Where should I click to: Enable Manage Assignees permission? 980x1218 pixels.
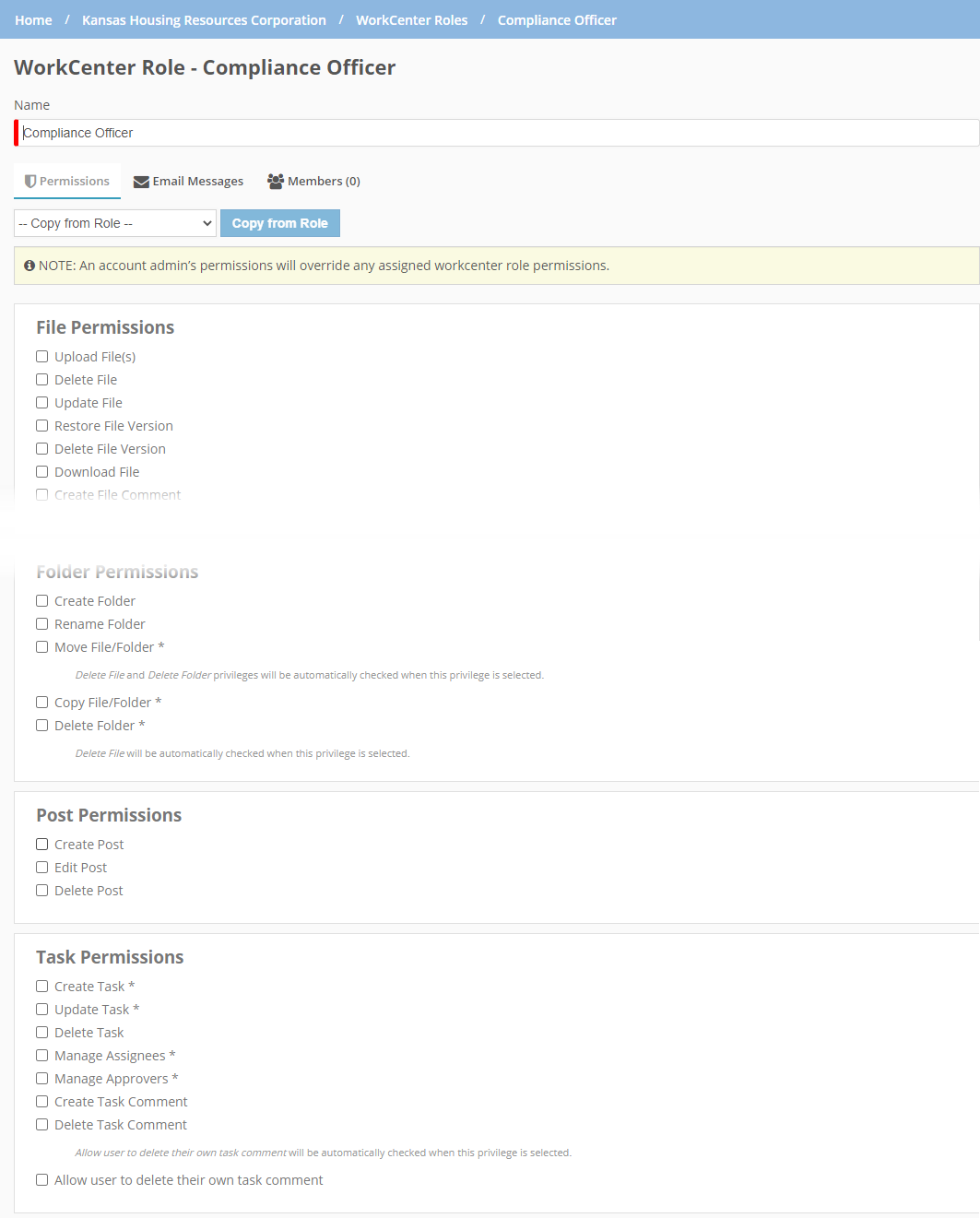(42, 1056)
